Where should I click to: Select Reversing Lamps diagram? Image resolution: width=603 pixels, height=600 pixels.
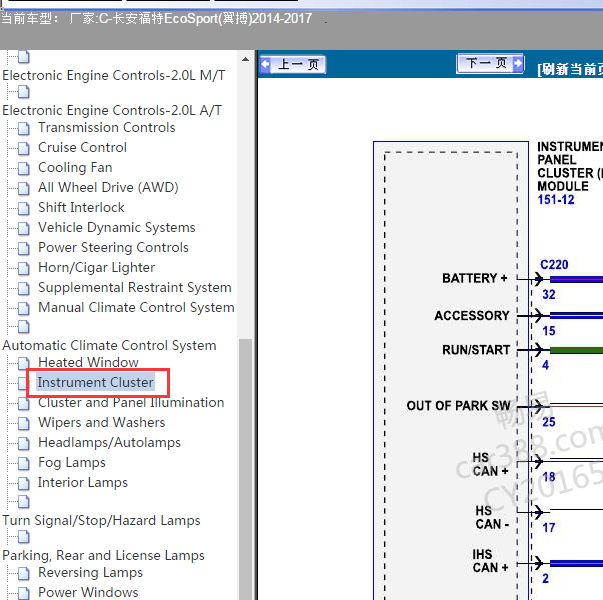[x=90, y=572]
